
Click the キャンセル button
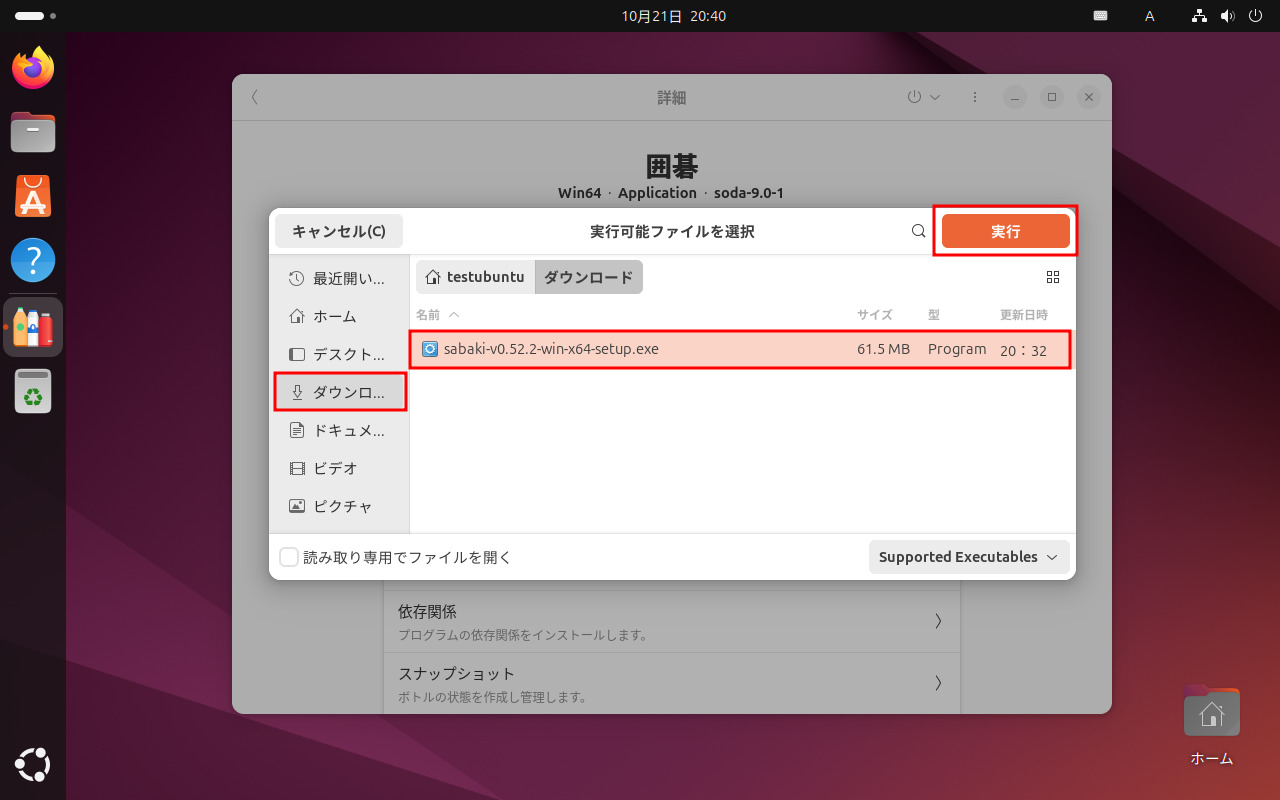[x=339, y=230]
